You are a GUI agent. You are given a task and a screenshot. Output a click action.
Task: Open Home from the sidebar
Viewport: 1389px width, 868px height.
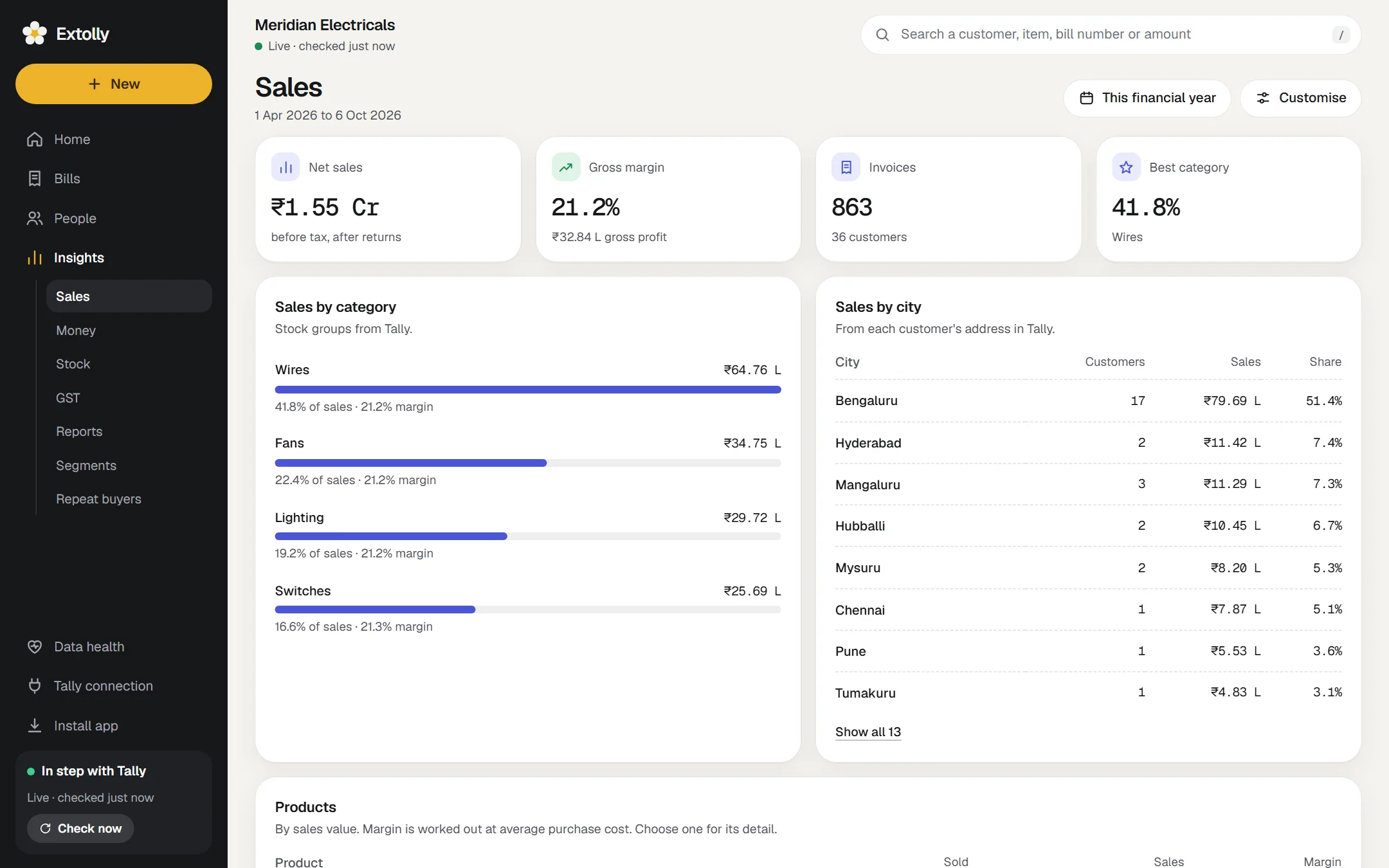click(x=114, y=140)
